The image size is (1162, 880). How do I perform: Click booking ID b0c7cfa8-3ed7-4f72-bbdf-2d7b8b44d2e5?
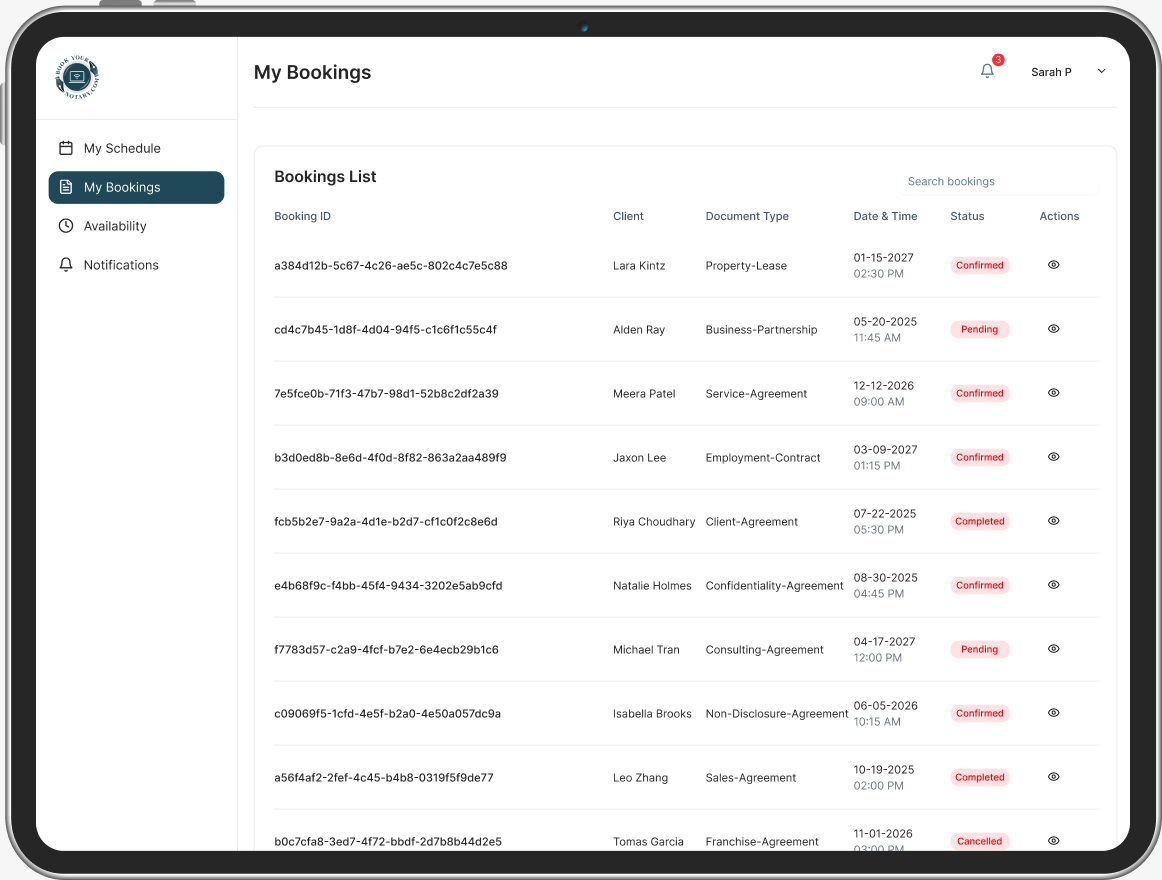[388, 841]
